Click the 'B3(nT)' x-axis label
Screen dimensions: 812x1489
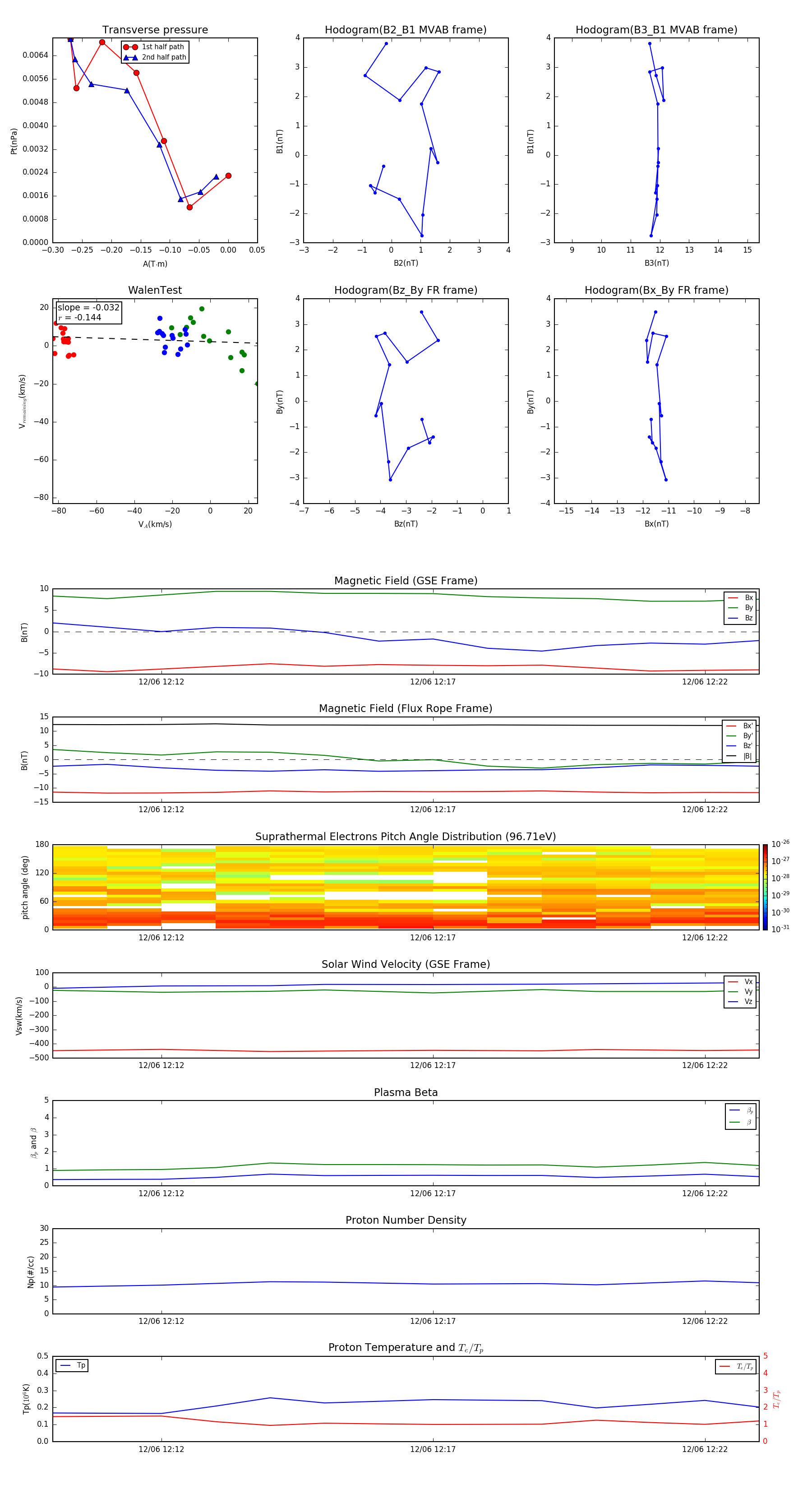tap(656, 263)
